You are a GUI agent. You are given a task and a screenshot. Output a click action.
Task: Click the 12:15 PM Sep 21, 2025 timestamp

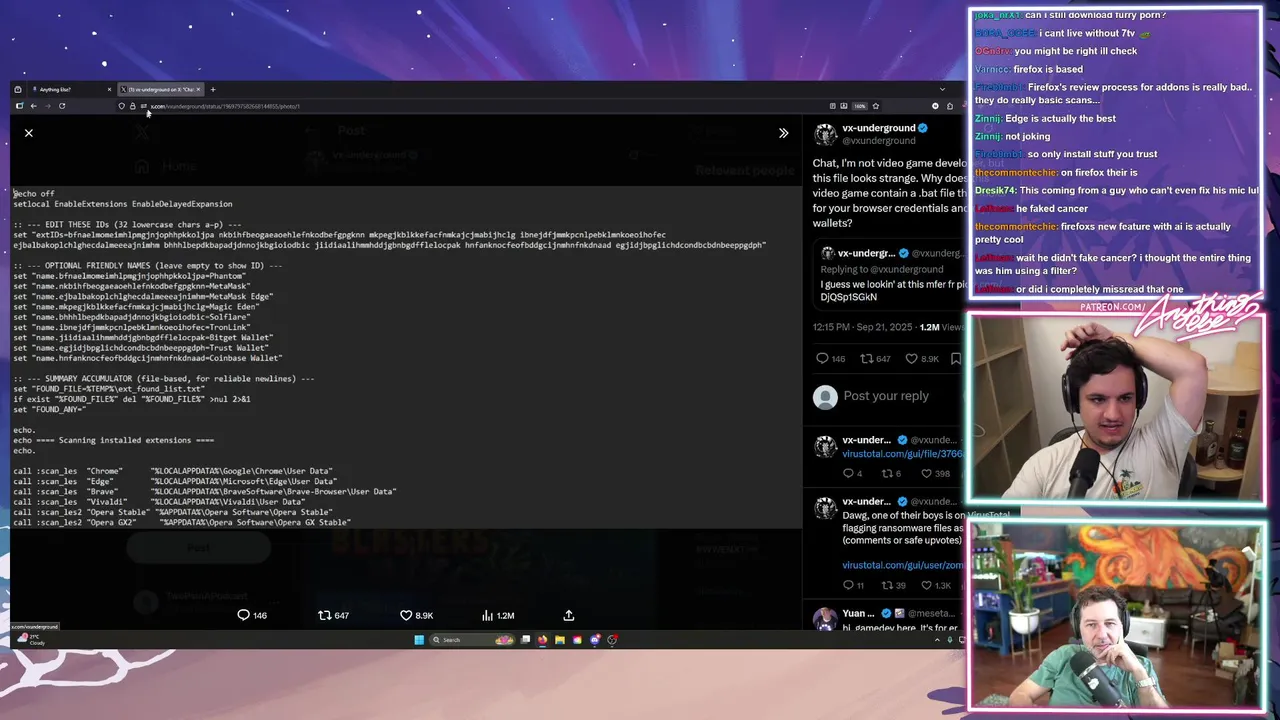(862, 327)
